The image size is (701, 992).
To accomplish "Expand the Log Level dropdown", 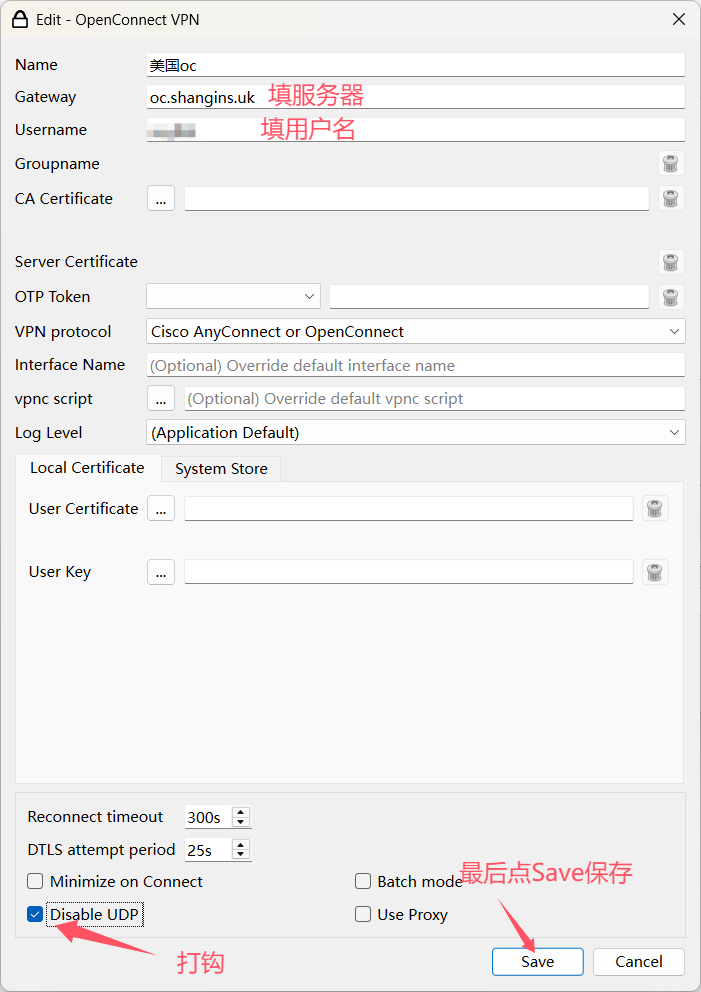I will (415, 432).
